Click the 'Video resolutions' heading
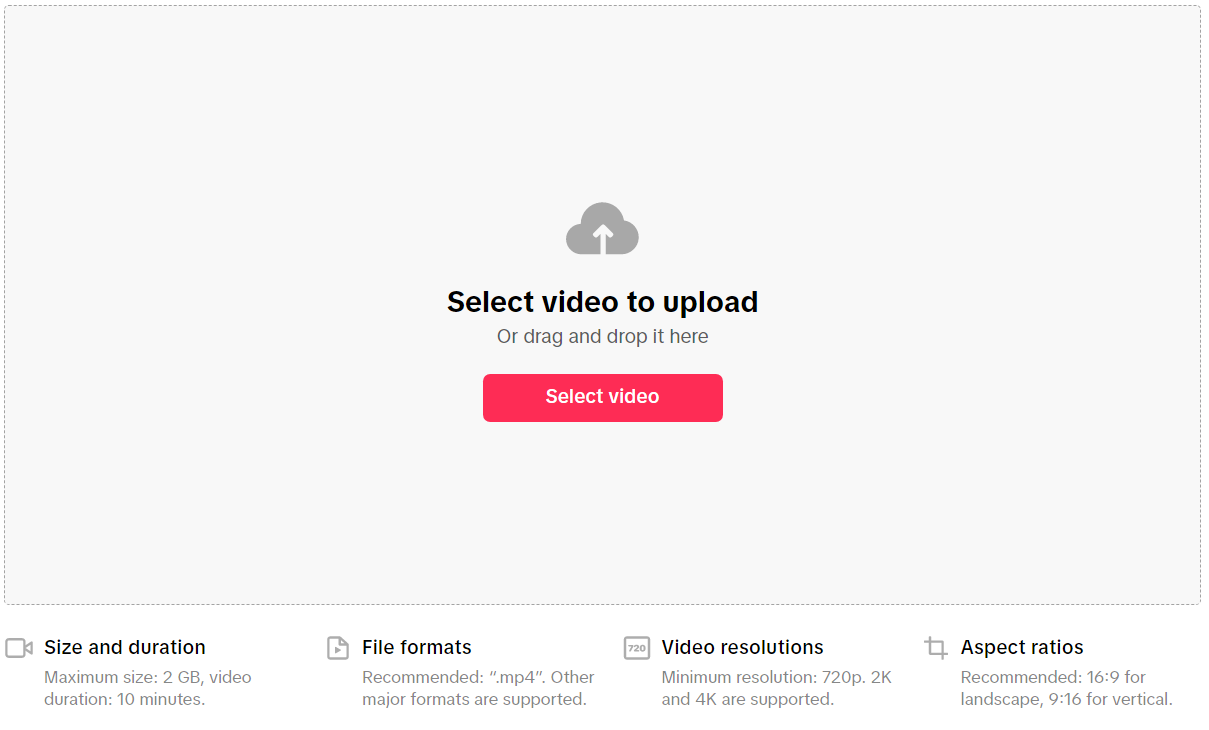This screenshot has width=1209, height=730. point(743,647)
